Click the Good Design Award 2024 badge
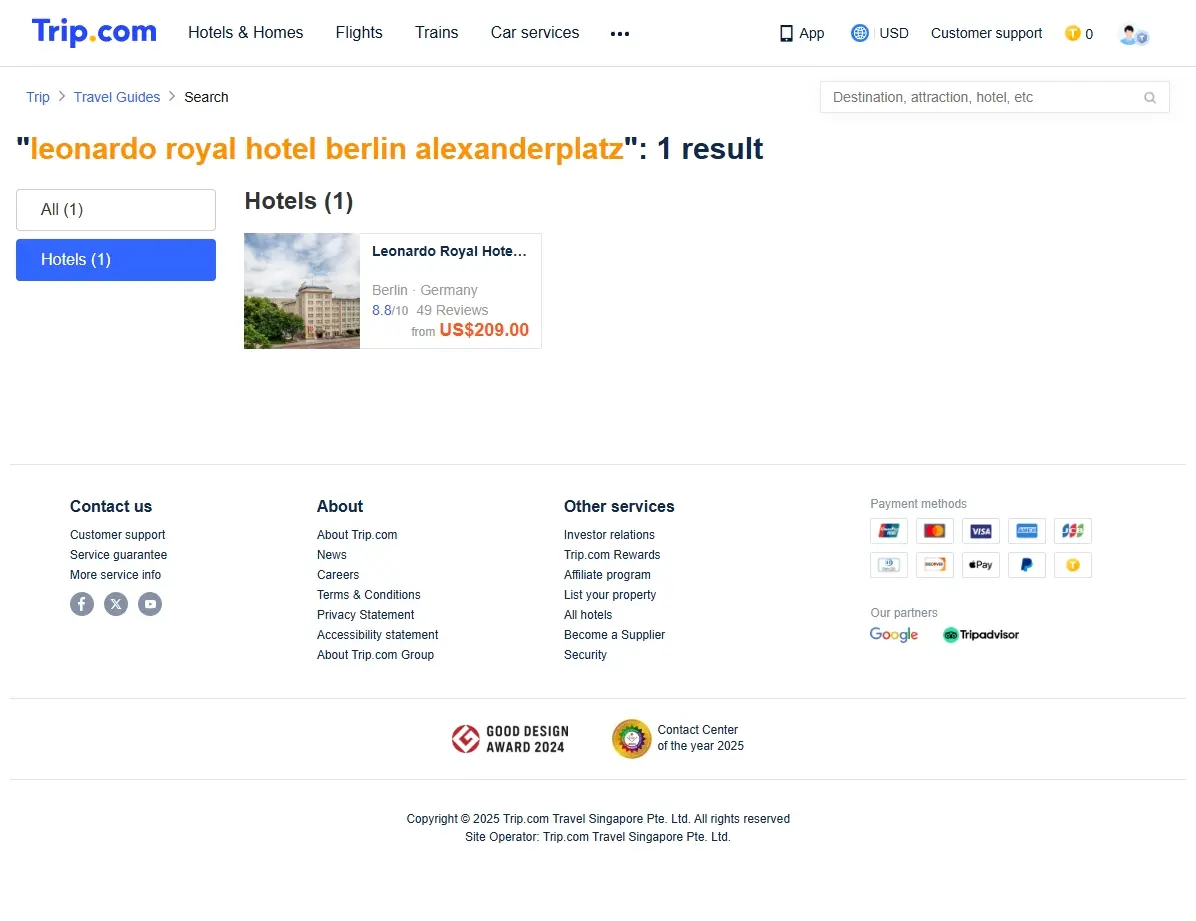Viewport: 1196px width, 921px height. click(510, 739)
